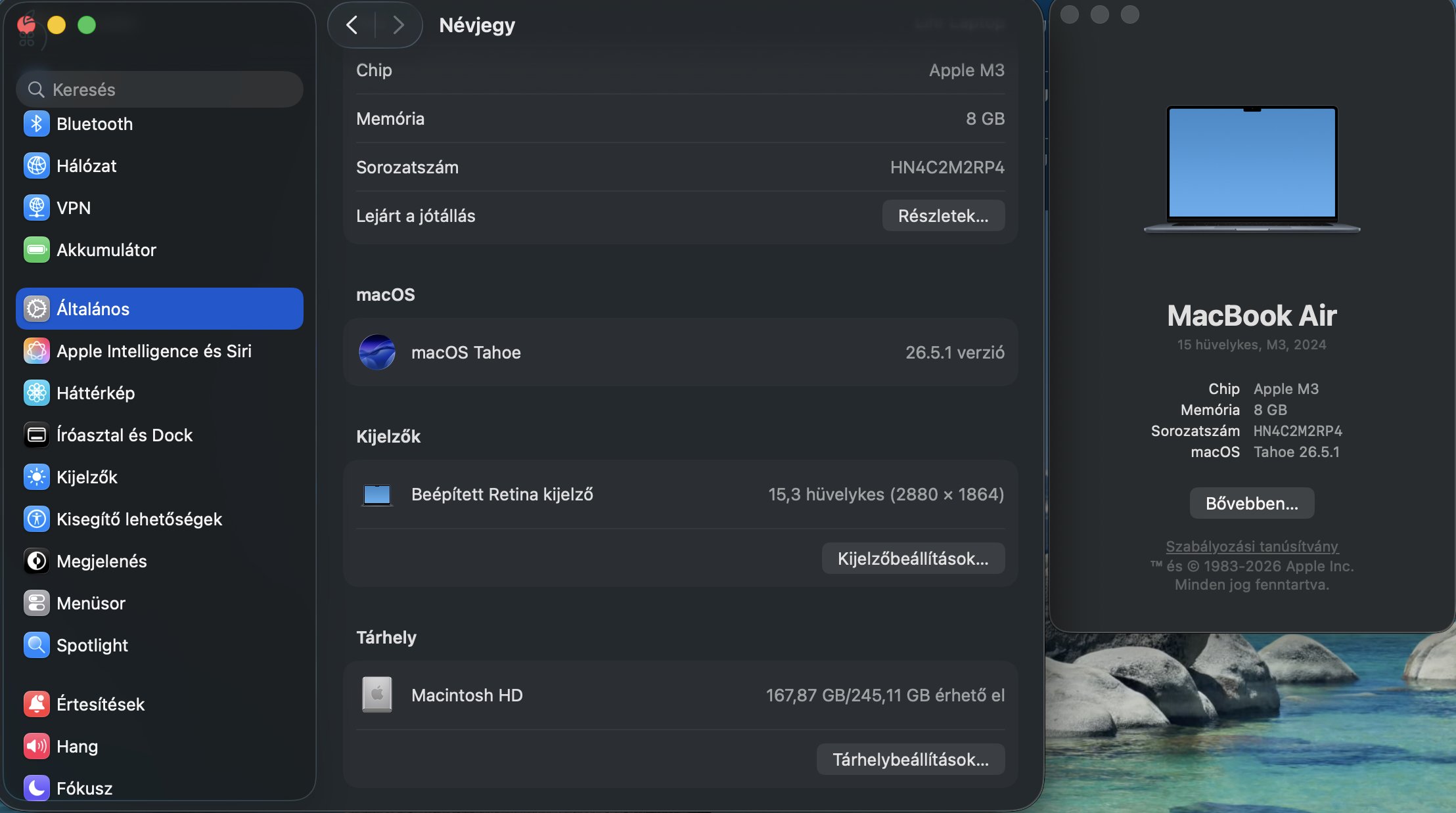Click the Íróasztal és Dock icon
Screen dimensions: 1456x813
[x=37, y=435]
